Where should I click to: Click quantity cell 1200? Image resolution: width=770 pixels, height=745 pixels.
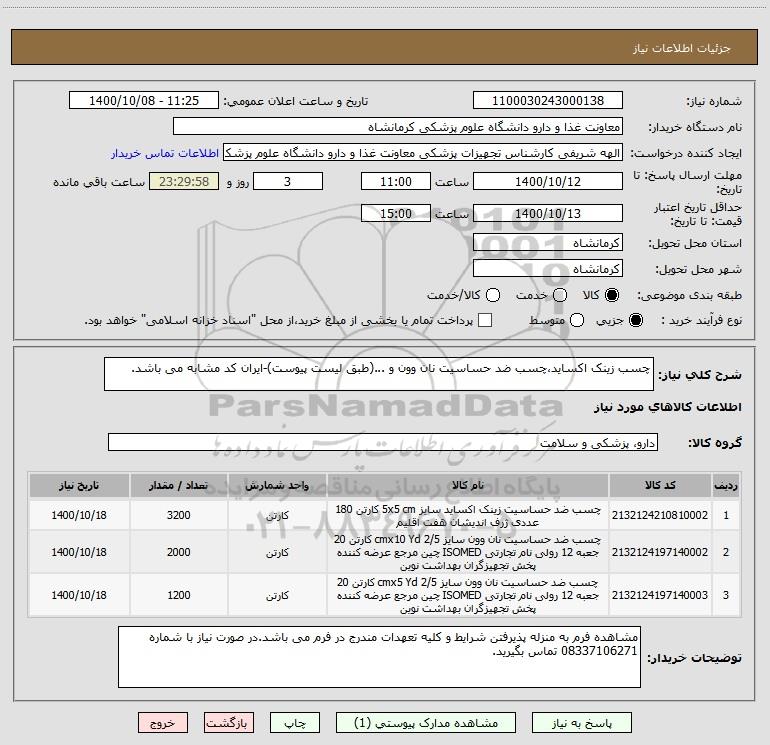click(178, 595)
